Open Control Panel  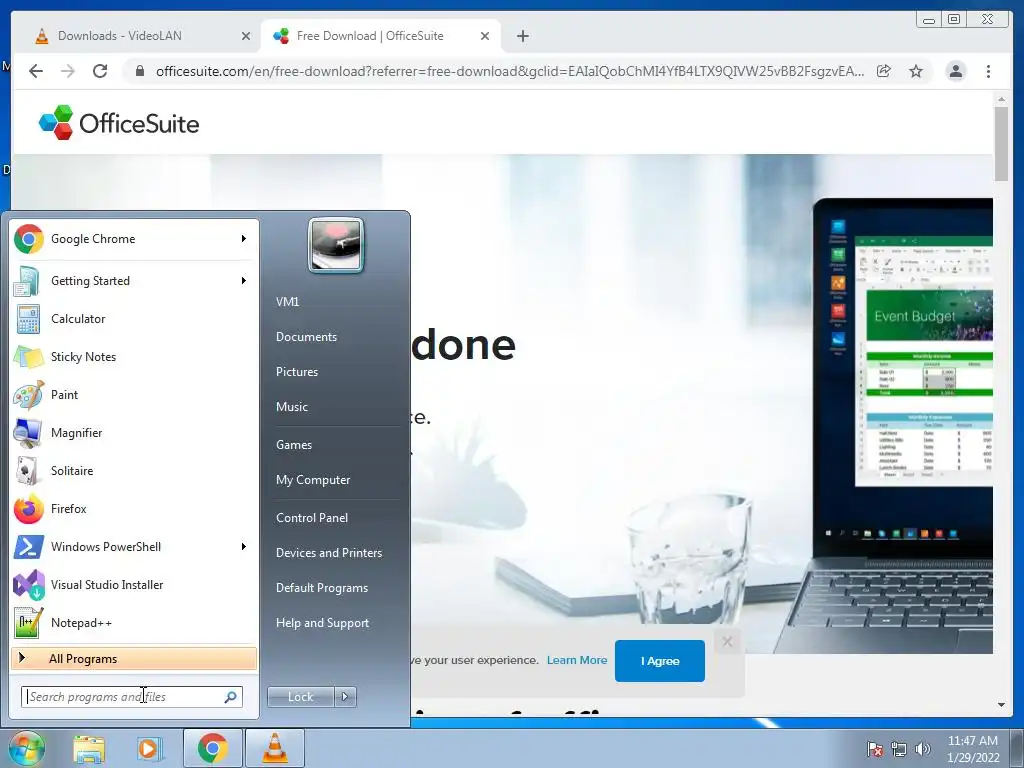[x=312, y=518]
